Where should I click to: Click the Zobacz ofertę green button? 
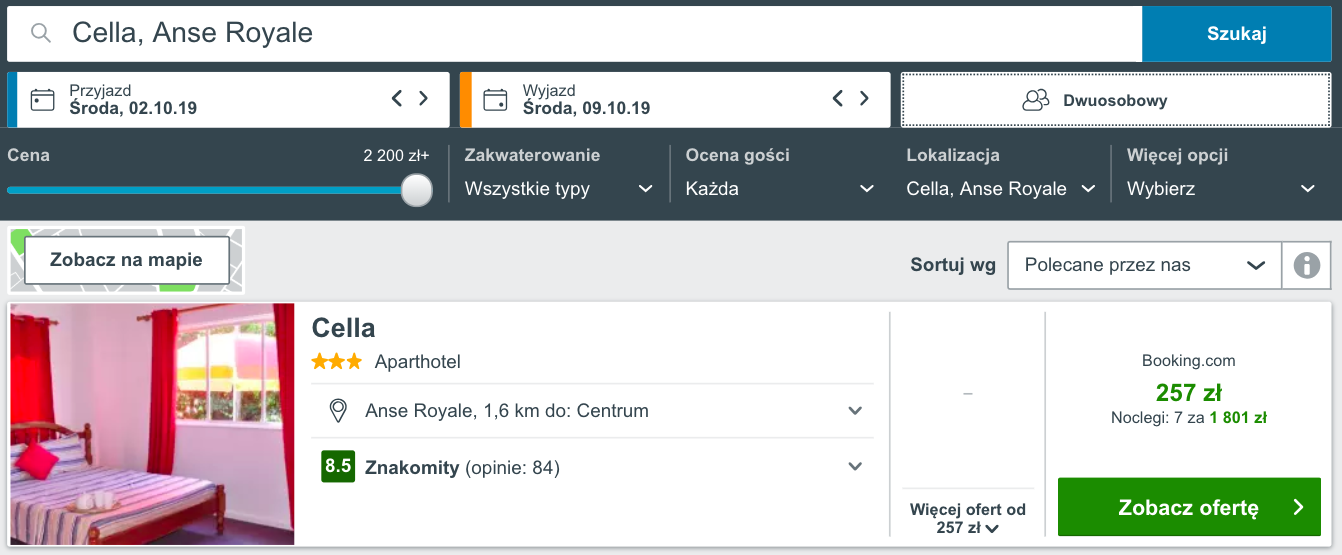tap(1189, 507)
